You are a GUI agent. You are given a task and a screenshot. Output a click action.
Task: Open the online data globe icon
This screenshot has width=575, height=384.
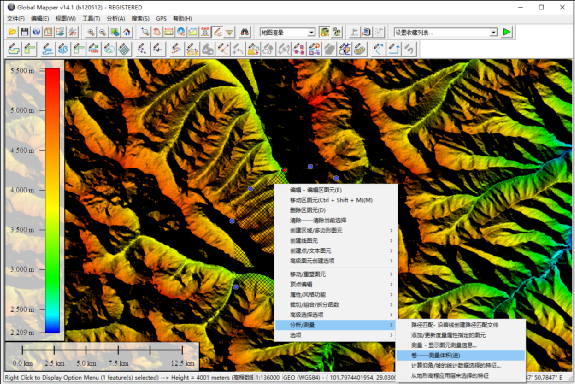[36, 32]
